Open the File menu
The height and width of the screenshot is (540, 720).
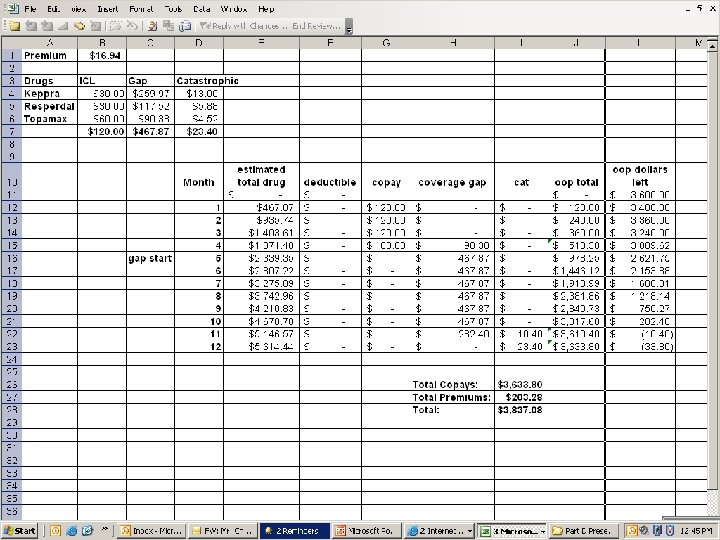[x=30, y=9]
